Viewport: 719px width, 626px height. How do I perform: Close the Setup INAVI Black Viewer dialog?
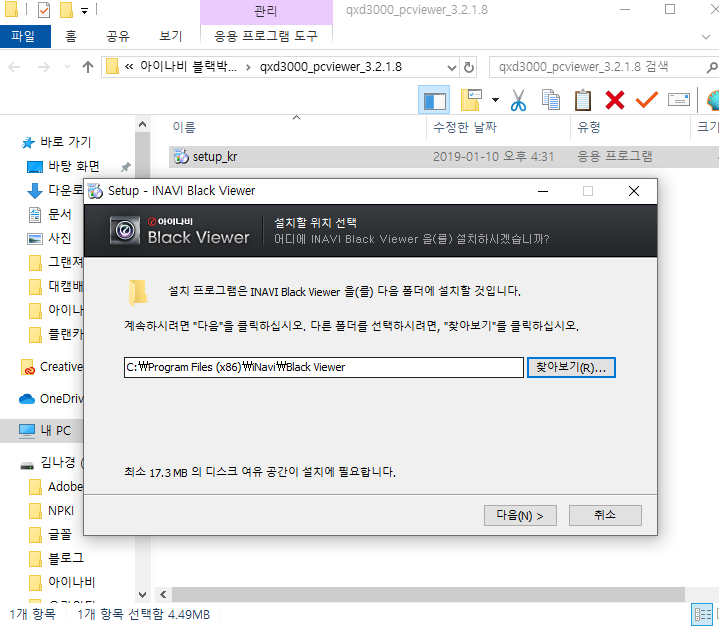point(634,191)
